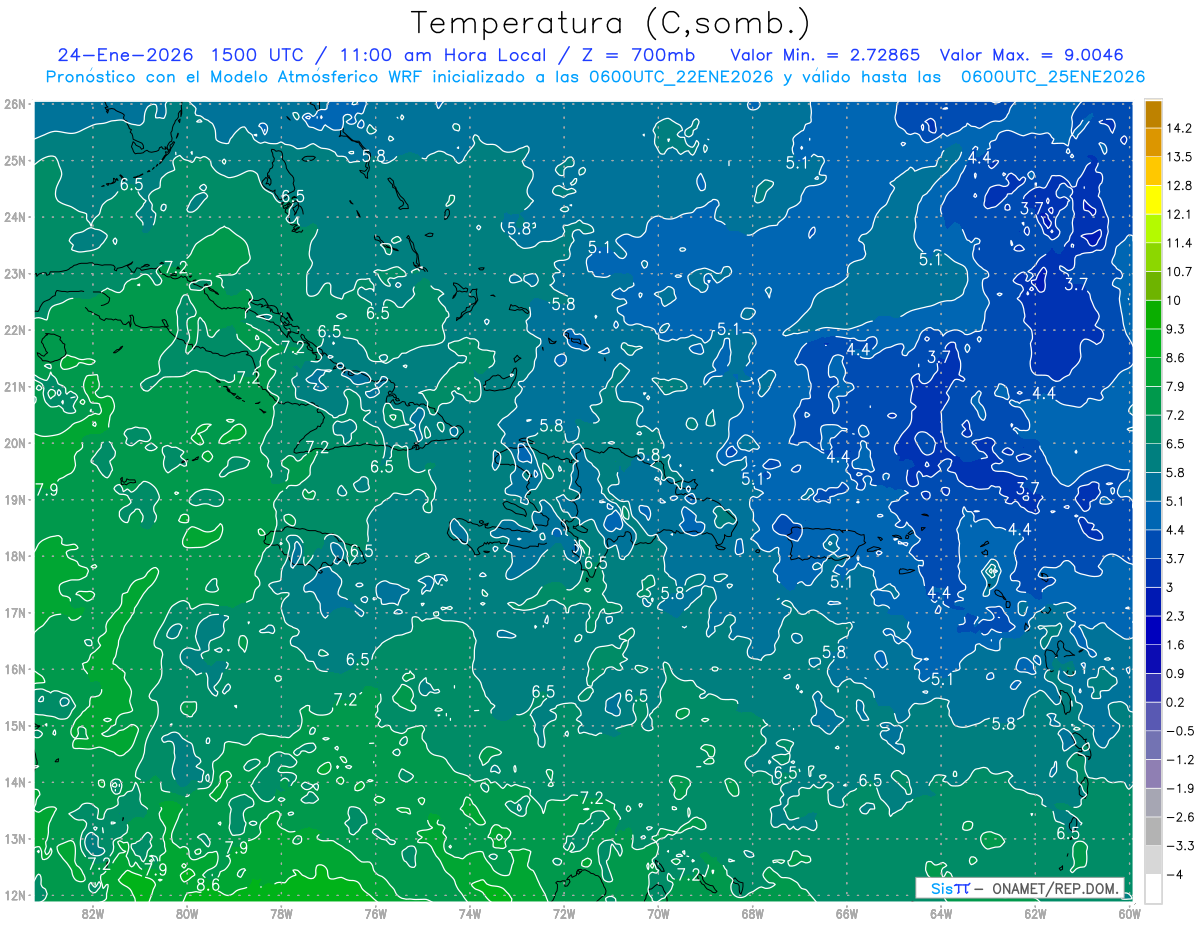
Task: Click the "22N" latitude axis label
Action: (14, 330)
